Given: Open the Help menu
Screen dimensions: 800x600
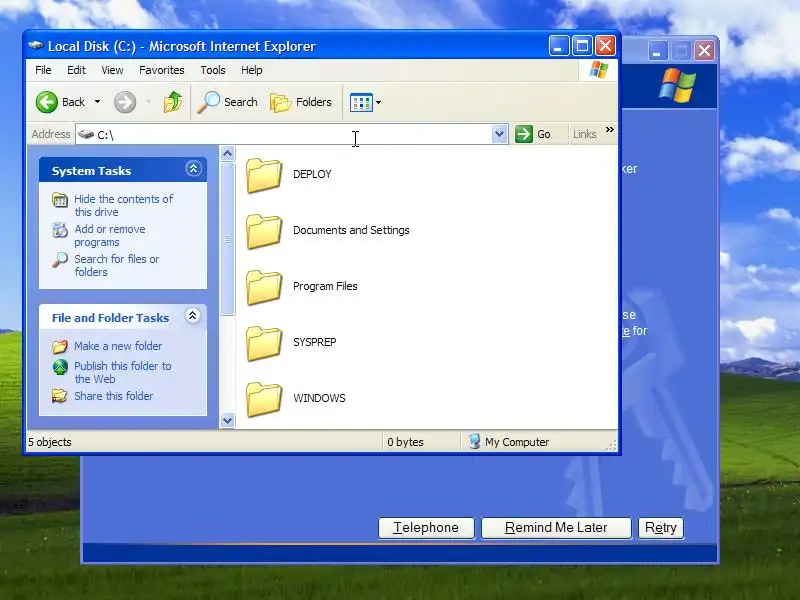Looking at the screenshot, I should (x=252, y=70).
